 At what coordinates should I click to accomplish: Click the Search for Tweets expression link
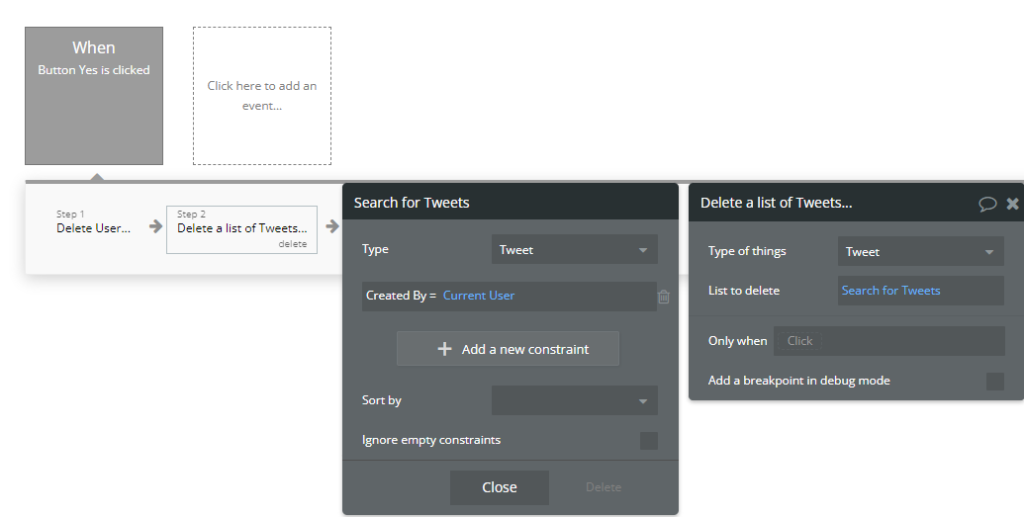coord(891,290)
